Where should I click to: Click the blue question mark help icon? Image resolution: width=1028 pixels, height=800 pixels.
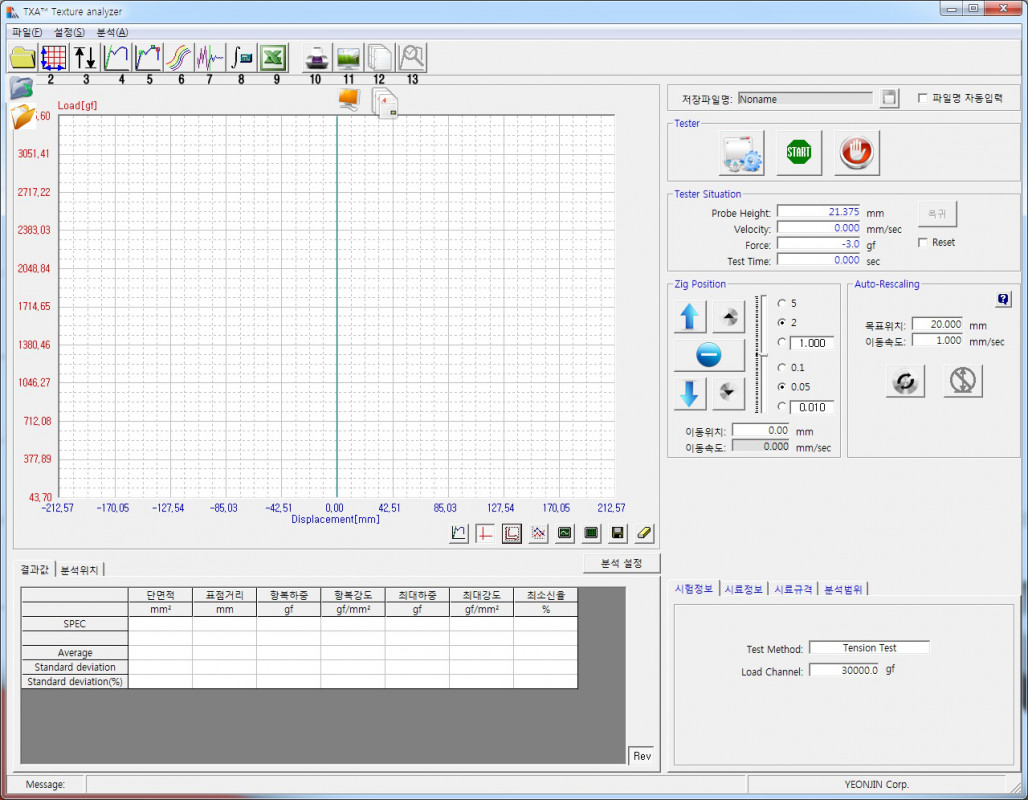(1002, 299)
